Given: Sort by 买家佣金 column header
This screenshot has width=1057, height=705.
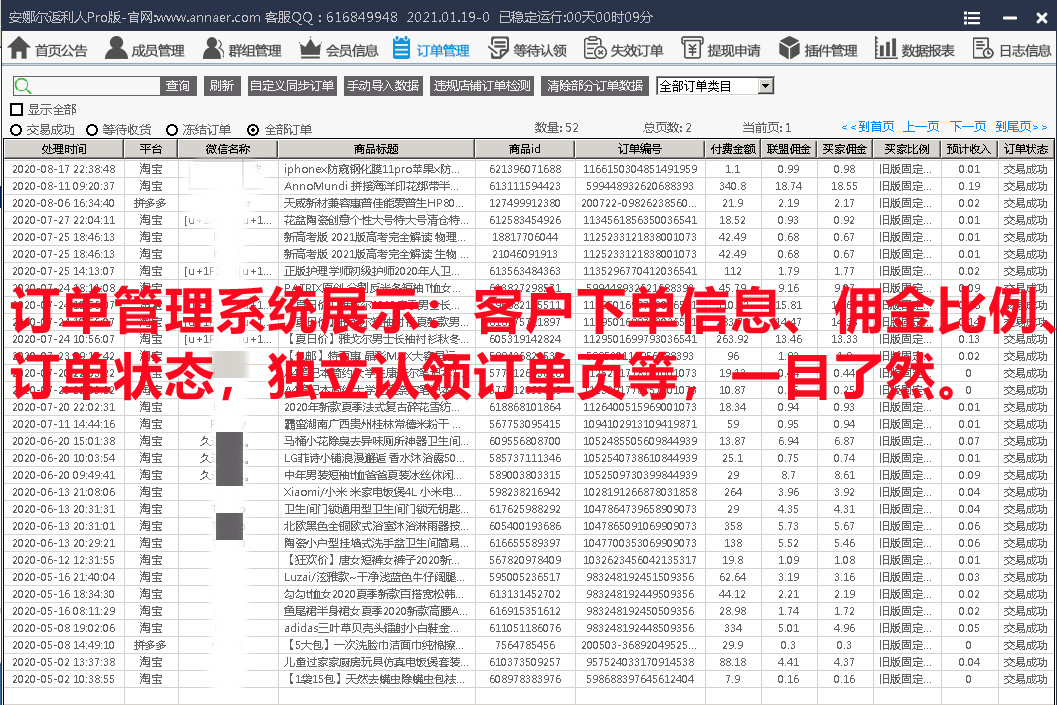Looking at the screenshot, I should (x=844, y=149).
